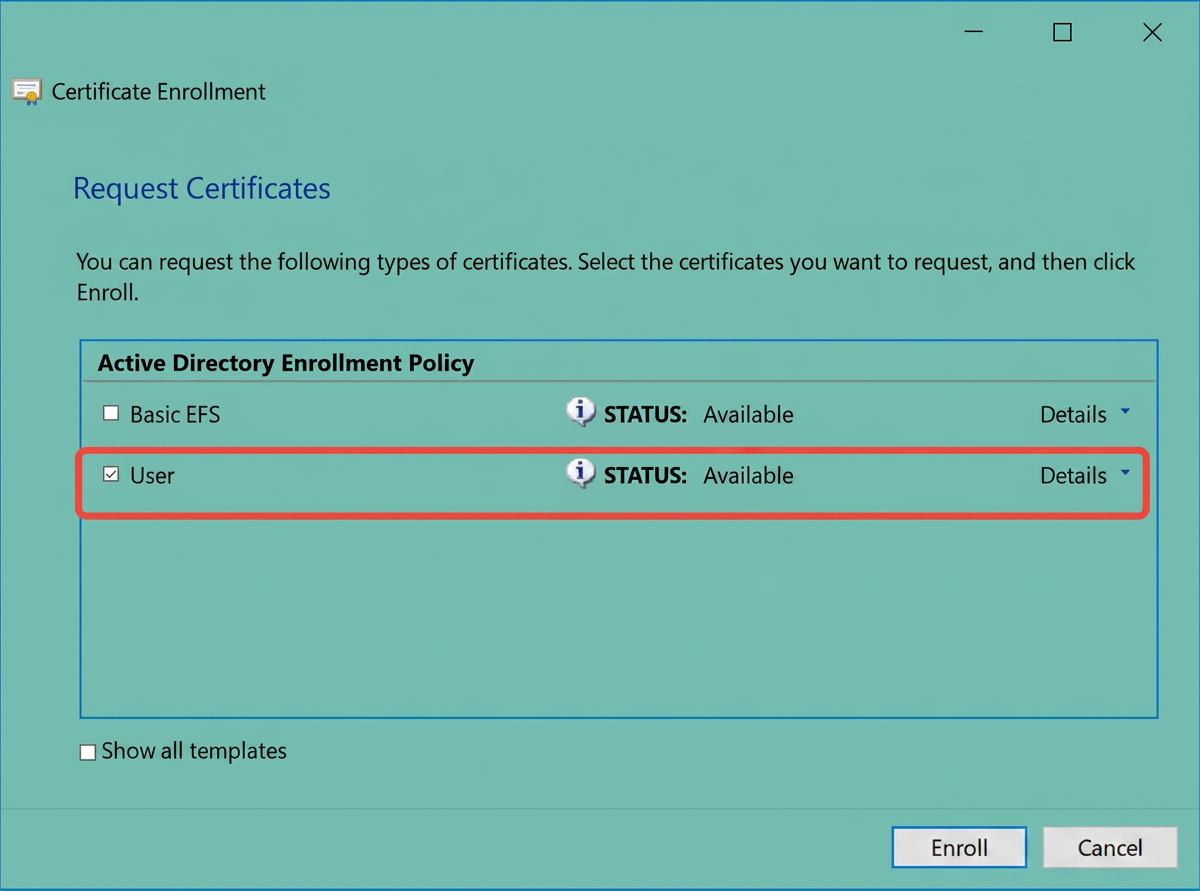Click the info icon beside Basic EFS status
Viewport: 1200px width, 891px height.
click(581, 412)
